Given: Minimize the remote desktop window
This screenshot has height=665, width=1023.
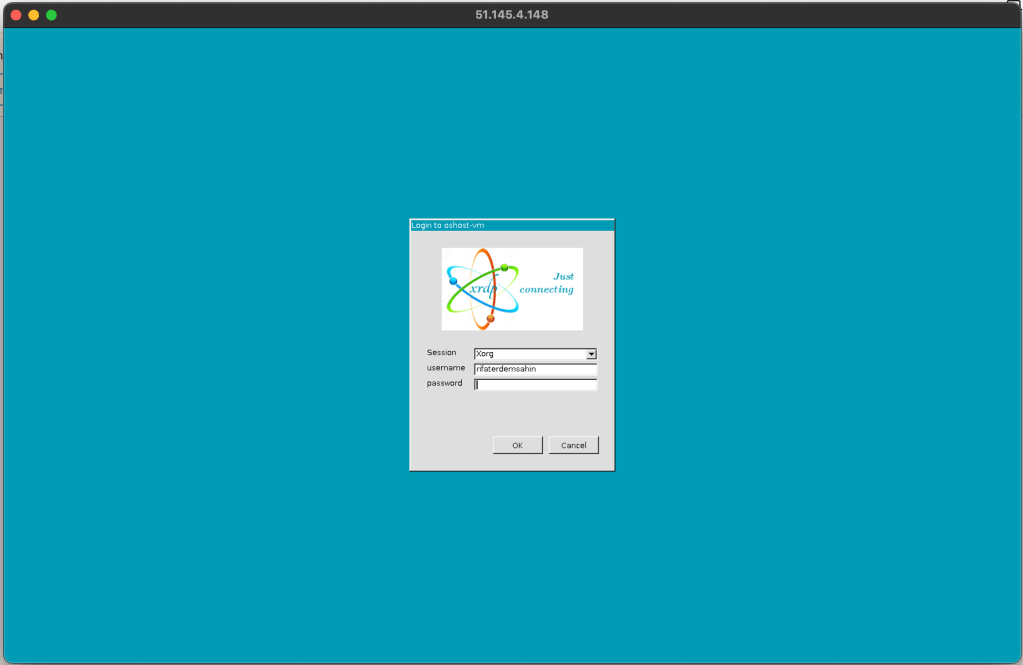Looking at the screenshot, I should (x=34, y=15).
